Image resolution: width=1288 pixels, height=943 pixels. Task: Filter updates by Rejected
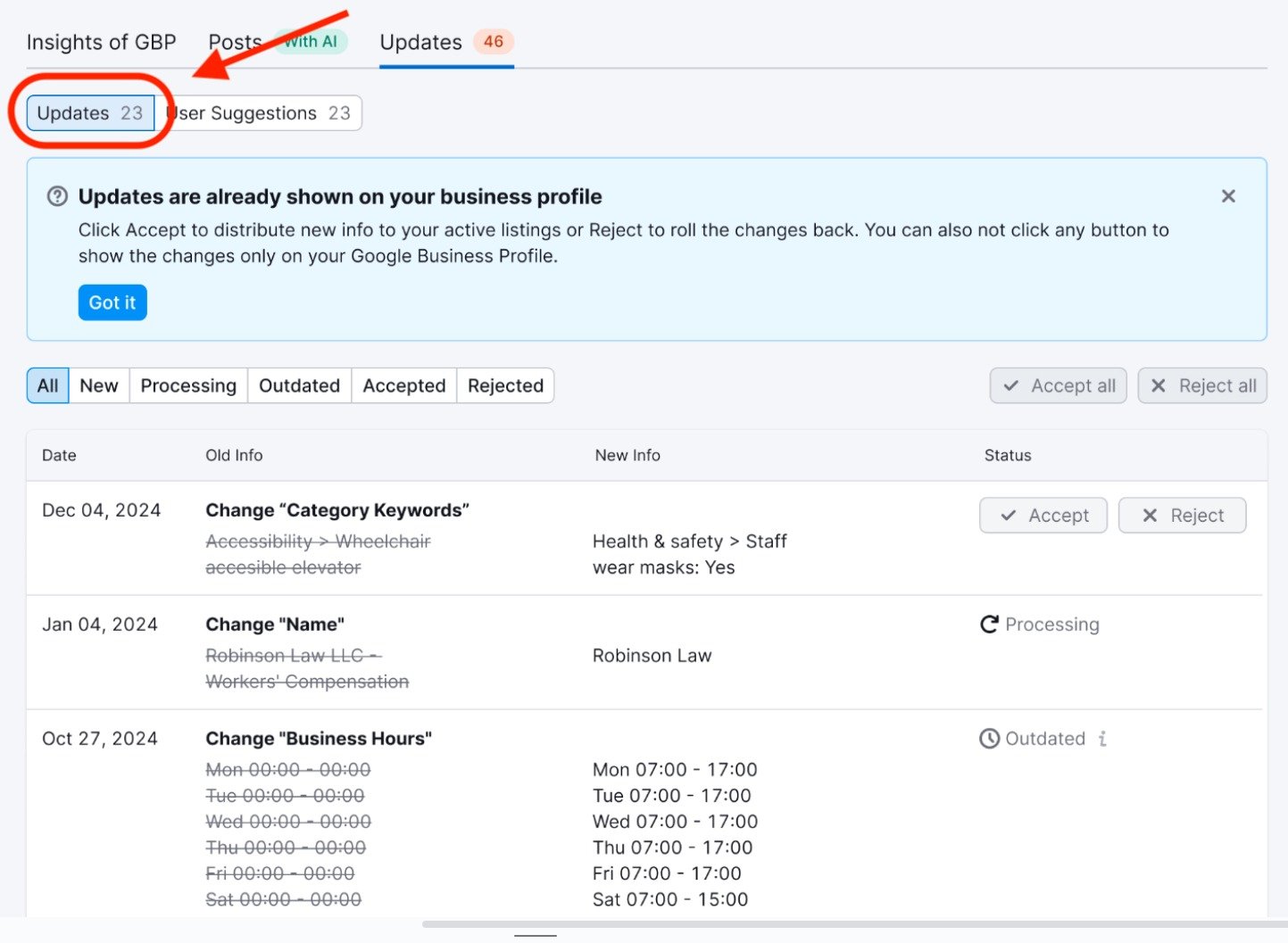pyautogui.click(x=505, y=385)
